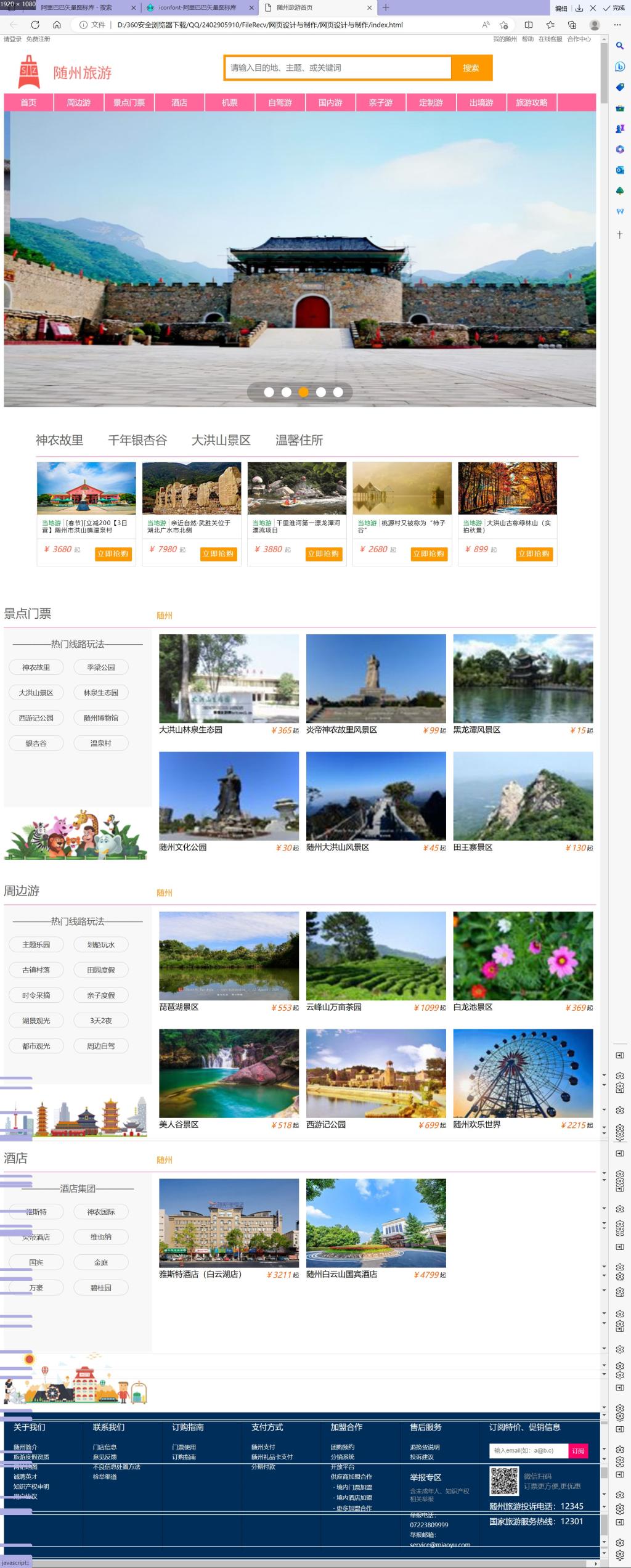Click the plus icon to customize sidebar
631x1568 pixels.
point(619,235)
